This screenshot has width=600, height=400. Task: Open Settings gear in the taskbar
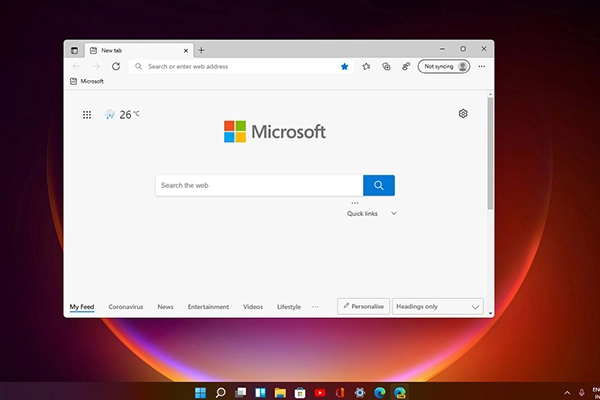pyautogui.click(x=360, y=392)
